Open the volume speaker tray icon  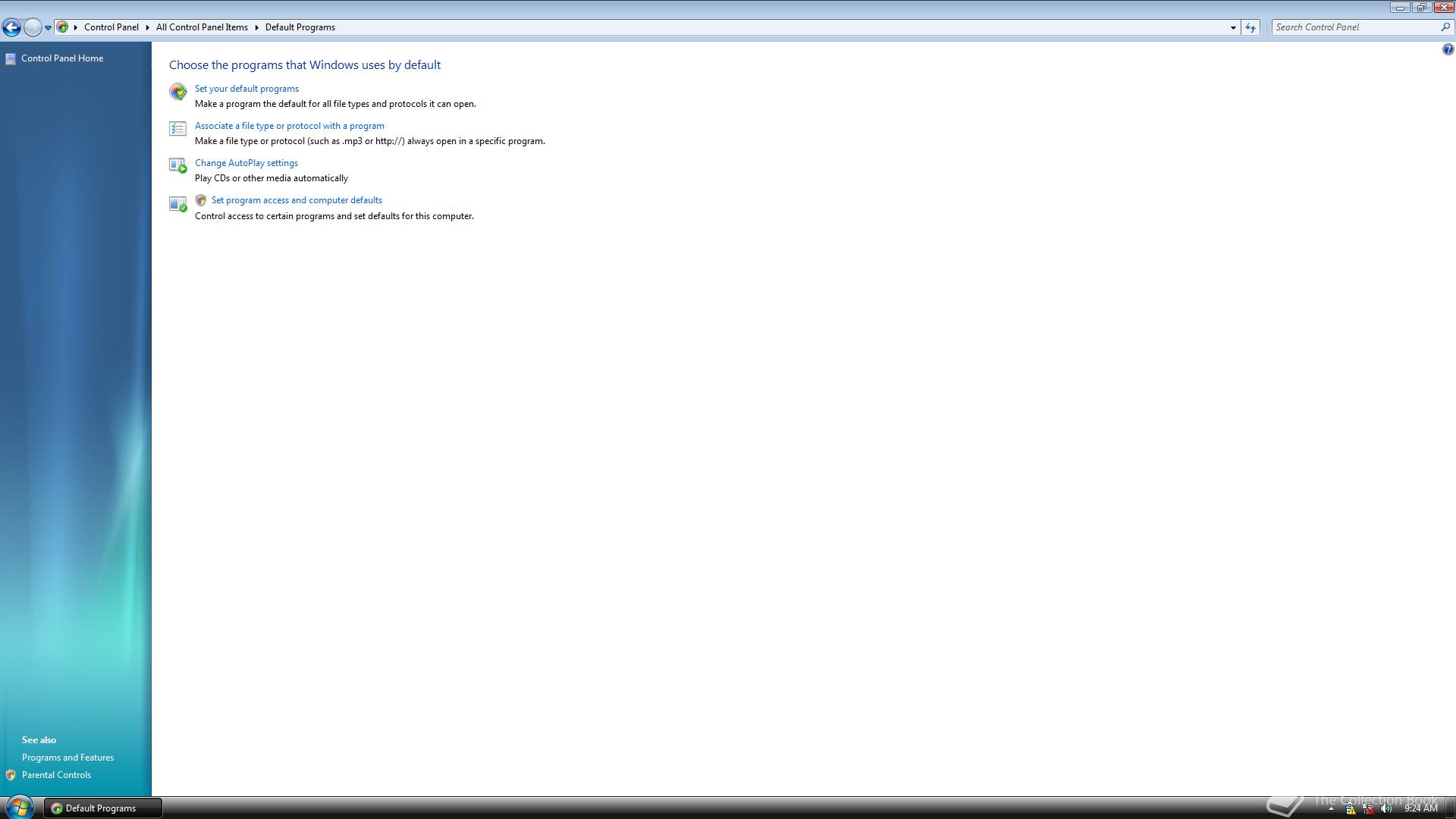tap(1386, 808)
